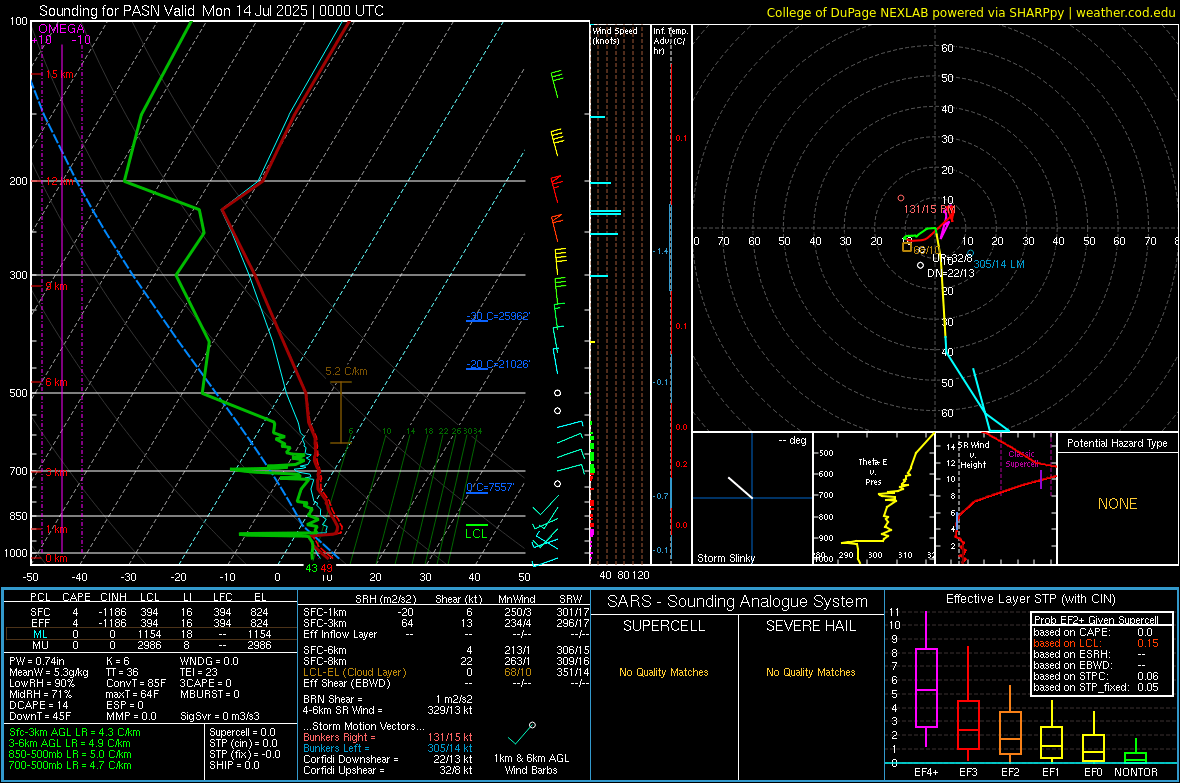Click the Effective Layer STP (with CIN) title
The image size is (1180, 783).
point(1030,599)
